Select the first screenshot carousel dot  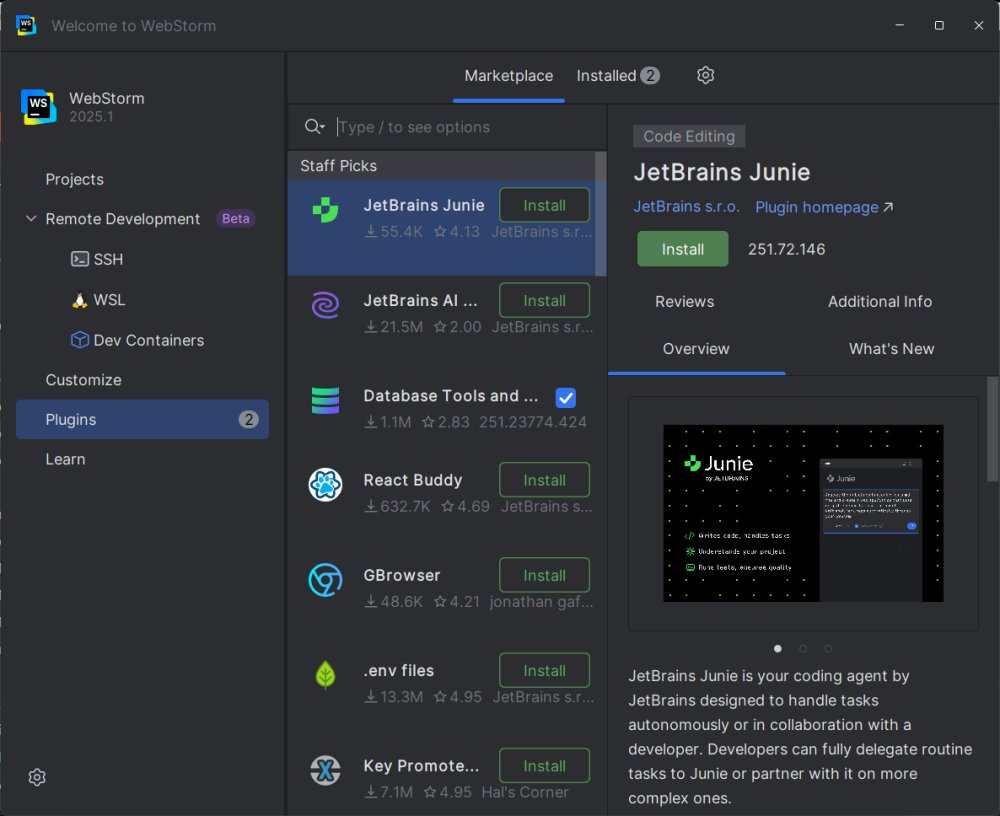point(777,649)
